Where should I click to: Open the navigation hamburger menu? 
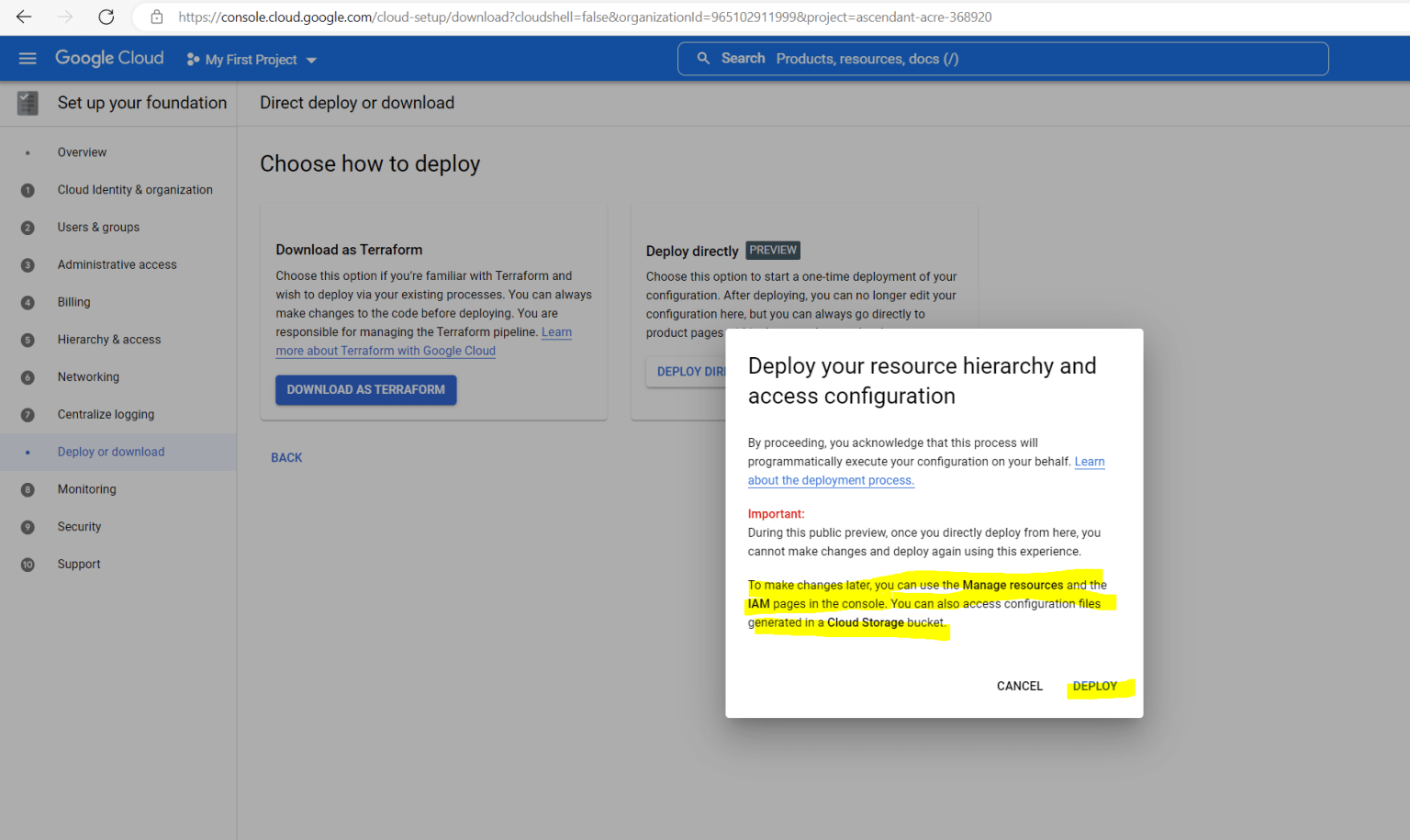[27, 58]
